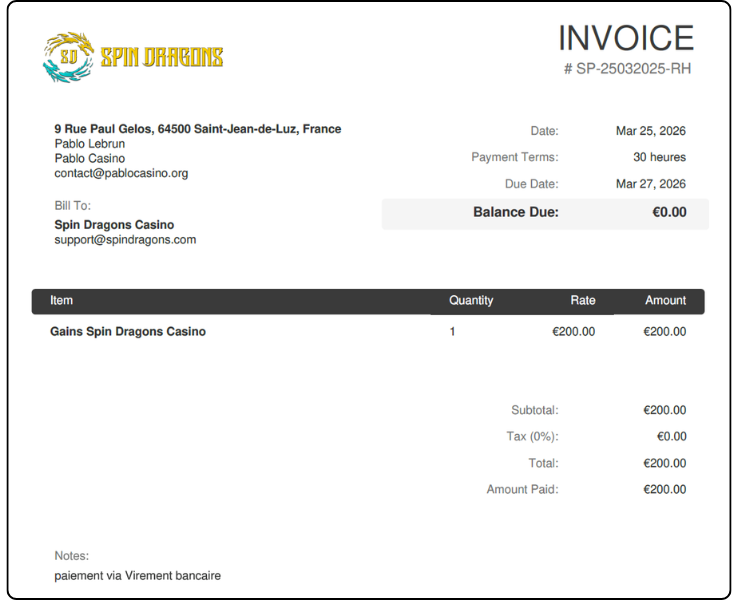Click the Due Date label
Image resolution: width=741 pixels, height=600 pixels.
click(532, 184)
